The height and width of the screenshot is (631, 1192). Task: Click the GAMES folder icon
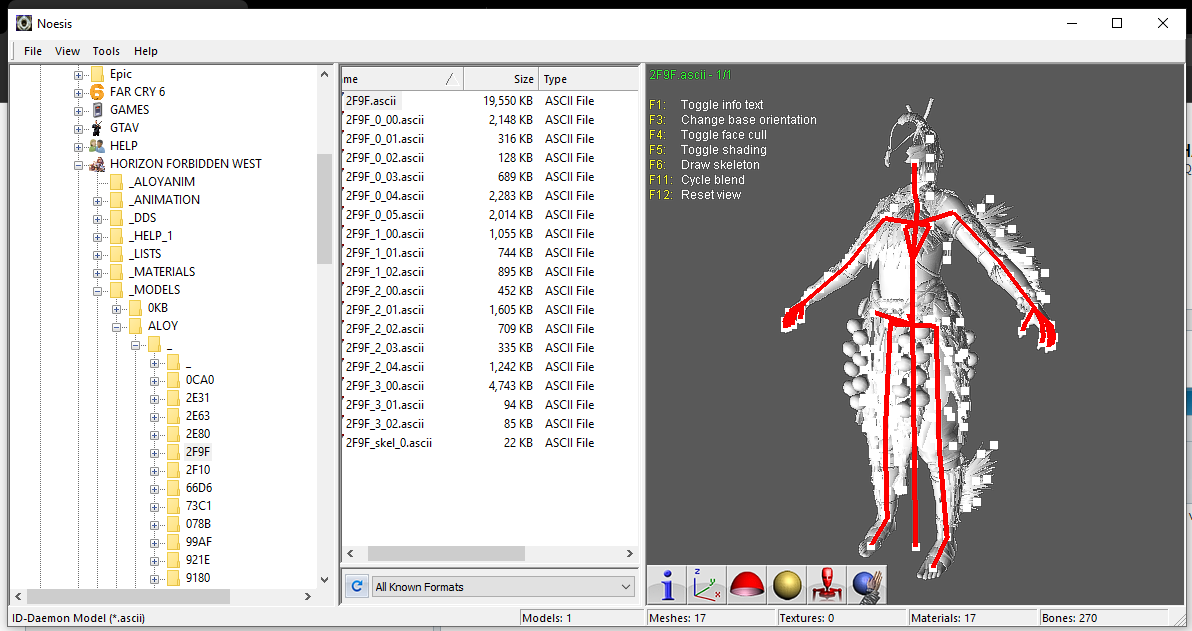97,110
